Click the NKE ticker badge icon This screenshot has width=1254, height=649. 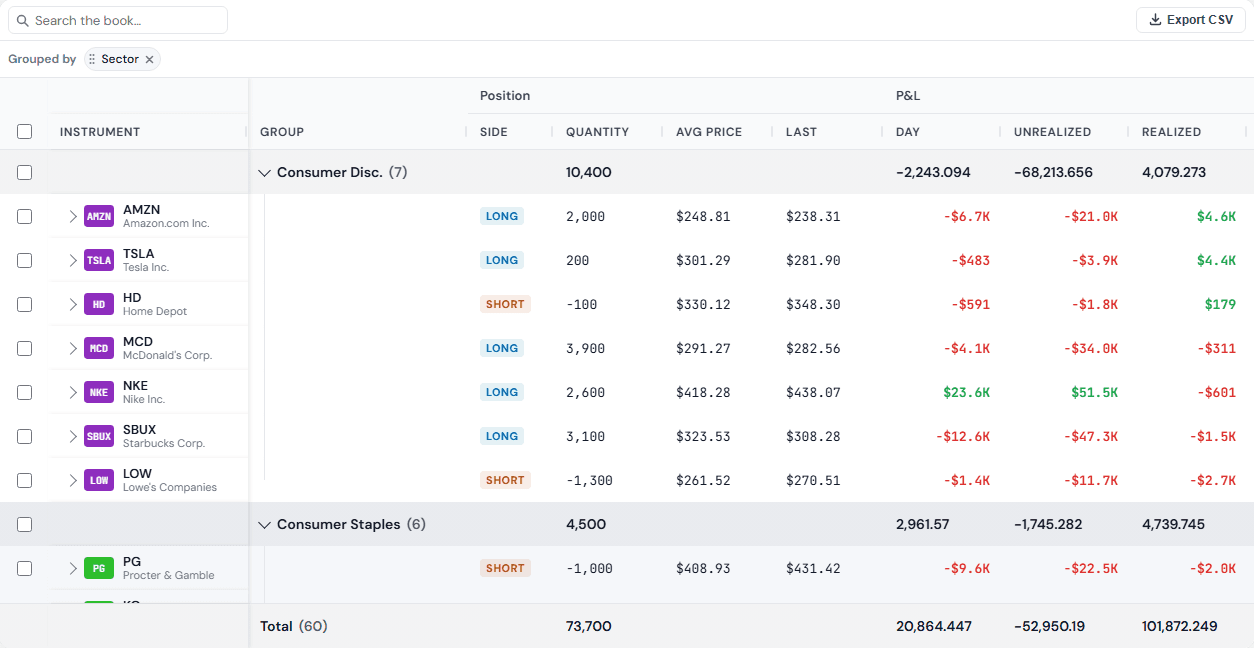[99, 392]
